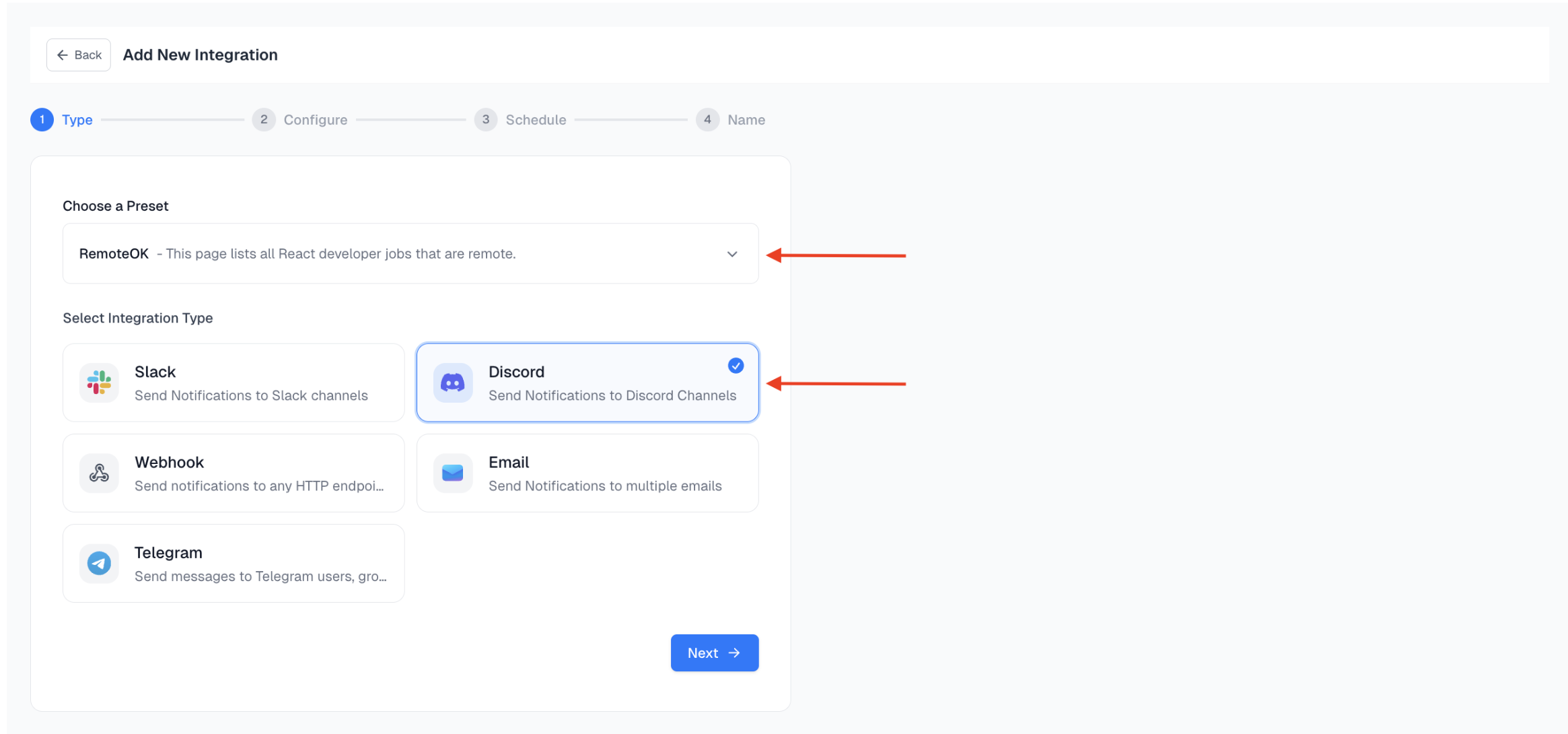Click the Telegram paper plane icon
This screenshot has height=734, width=1568.
tap(99, 563)
